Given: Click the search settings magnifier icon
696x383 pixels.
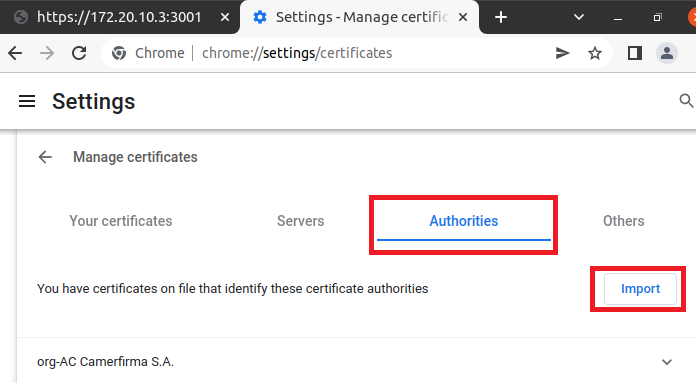Looking at the screenshot, I should (x=686, y=101).
